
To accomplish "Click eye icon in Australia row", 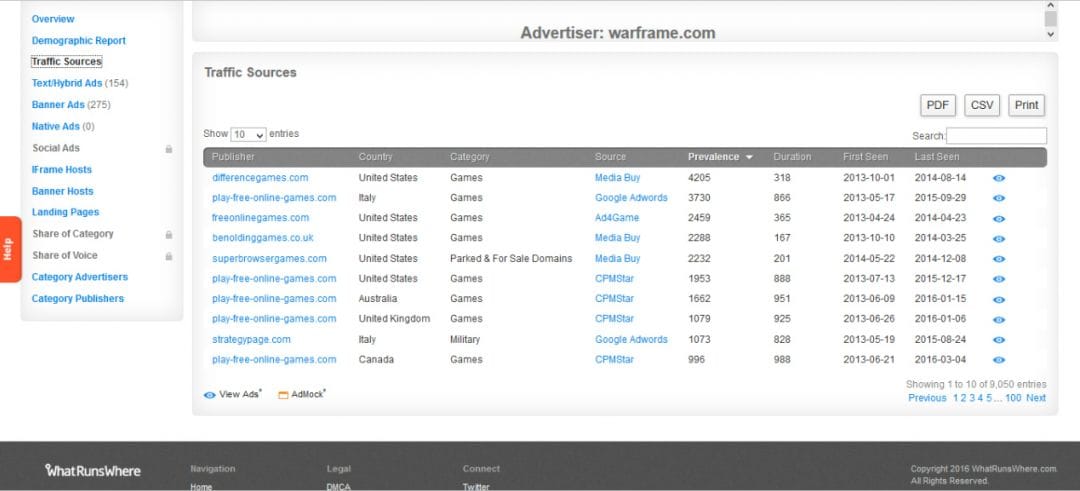I will point(999,300).
